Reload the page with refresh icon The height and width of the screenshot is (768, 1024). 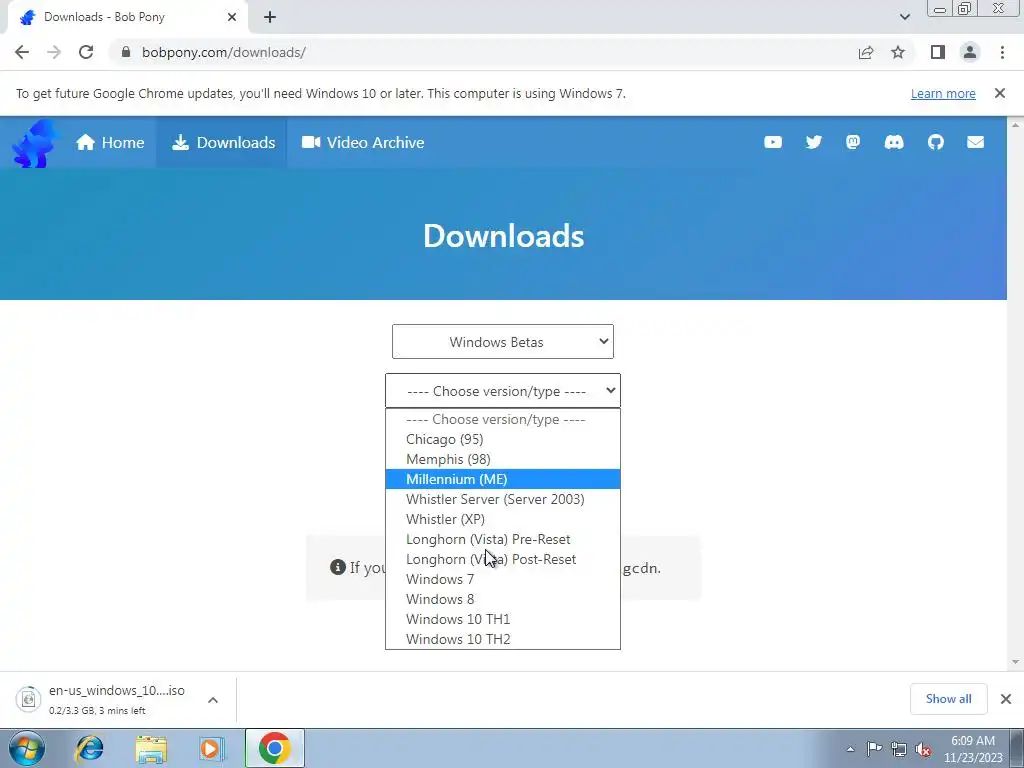[x=86, y=52]
